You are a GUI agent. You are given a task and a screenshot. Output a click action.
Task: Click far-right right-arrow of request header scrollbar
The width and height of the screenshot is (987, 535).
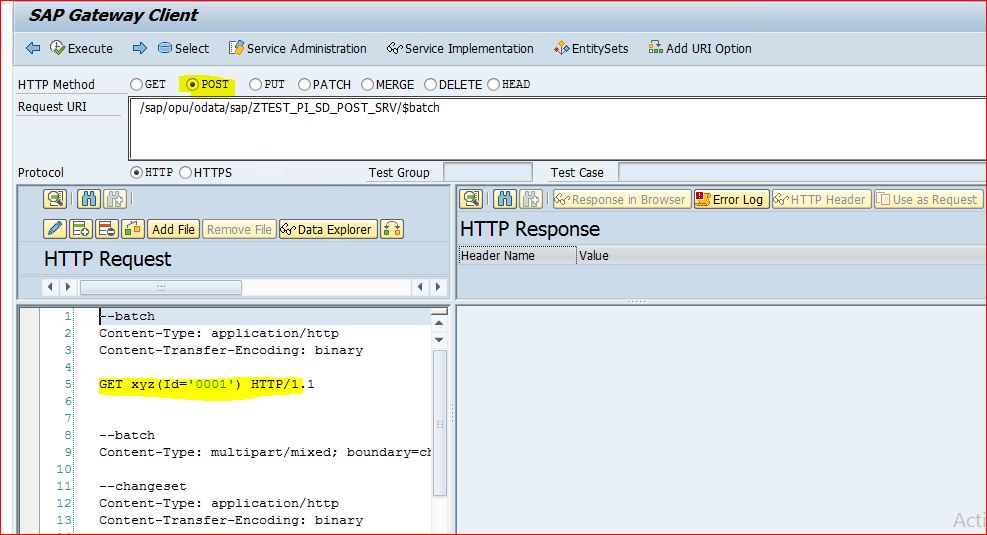pos(437,287)
